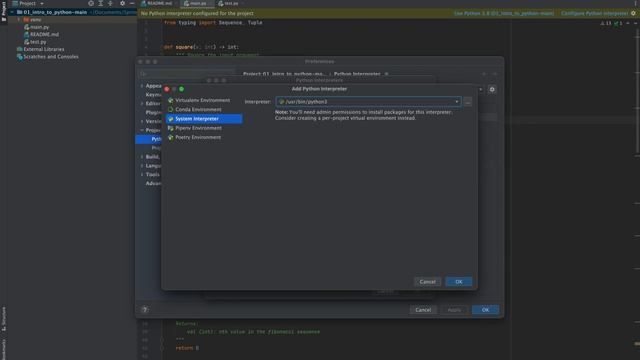The height and width of the screenshot is (360, 640).
Task: Open the Interpreter path dropdown
Action: 457,102
